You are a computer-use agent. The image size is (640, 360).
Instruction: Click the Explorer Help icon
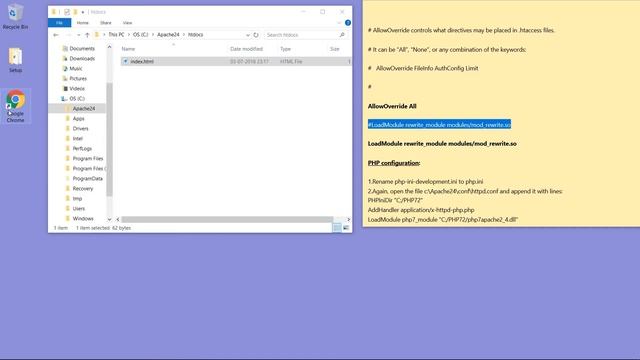pyautogui.click(x=348, y=23)
